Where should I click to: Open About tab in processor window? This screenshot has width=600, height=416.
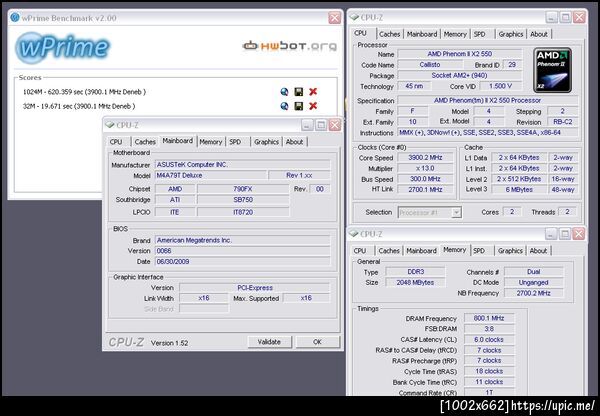(x=539, y=34)
